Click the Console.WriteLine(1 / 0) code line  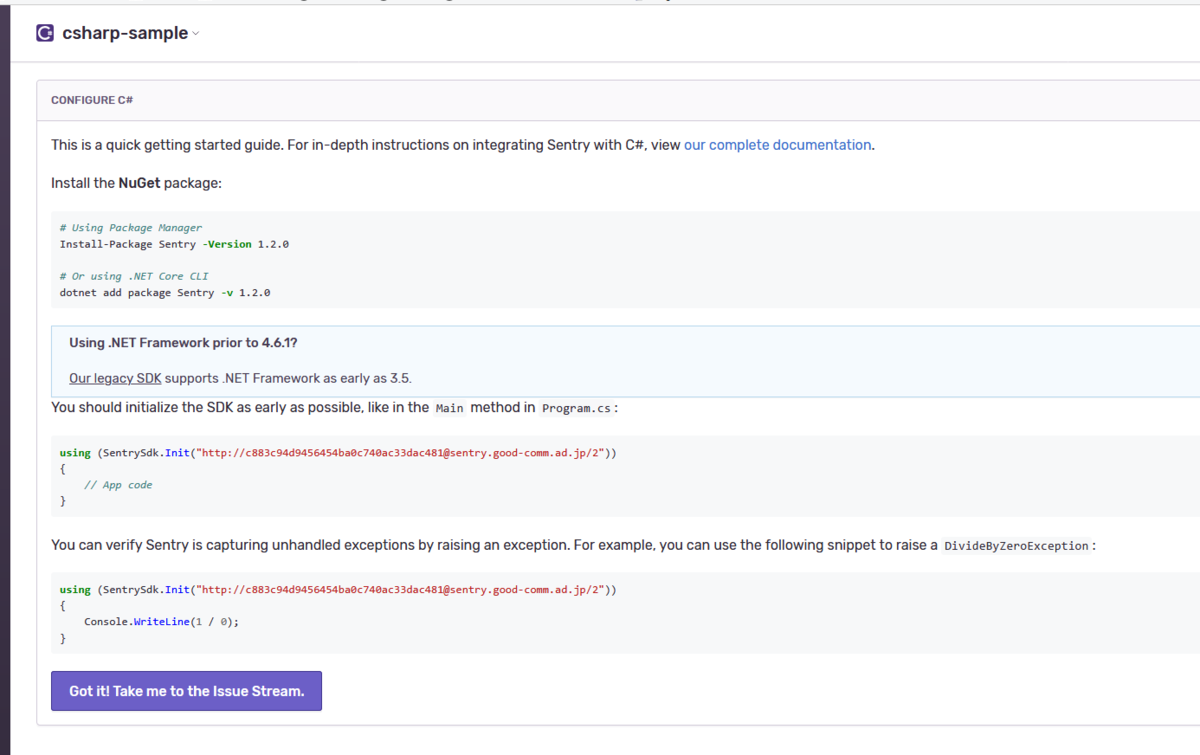pos(161,621)
